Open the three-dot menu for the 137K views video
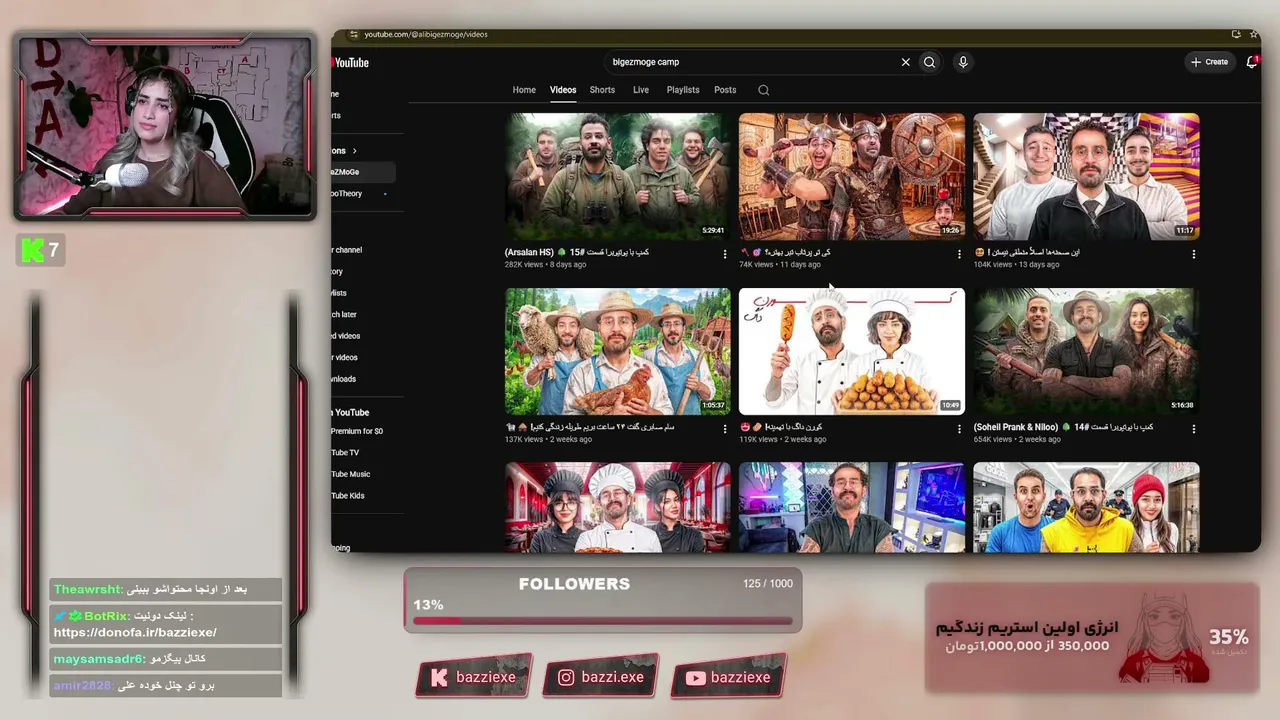This screenshot has width=1280, height=720. (725, 428)
